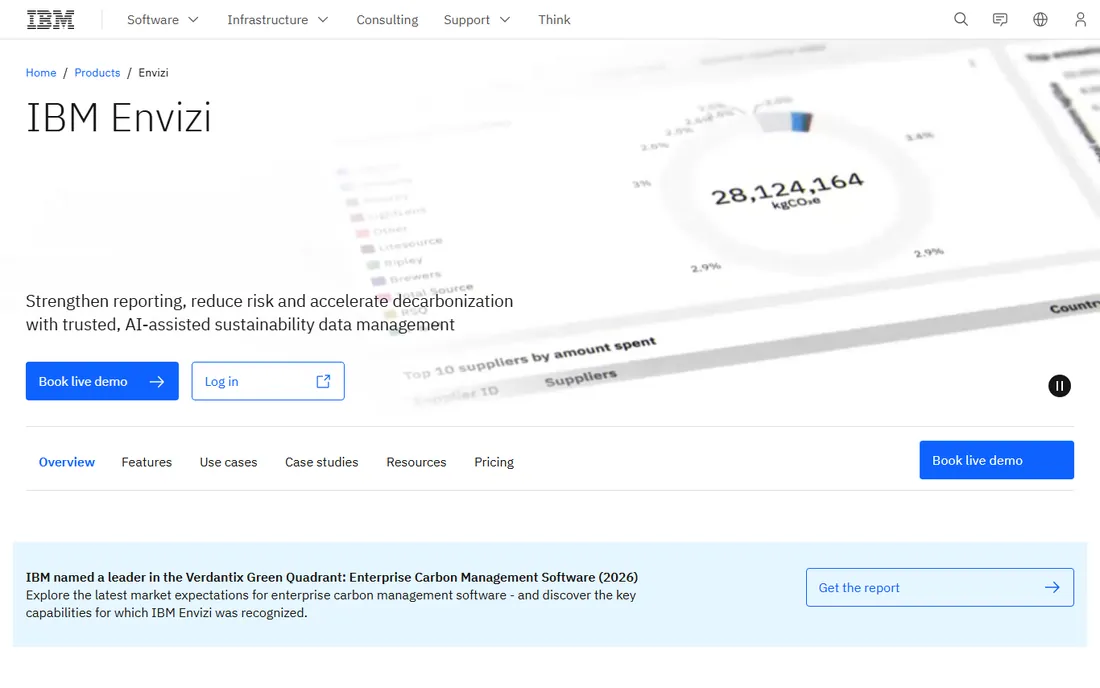Viewport: 1100px width, 688px height.
Task: Open the Think menu item
Action: [554, 20]
